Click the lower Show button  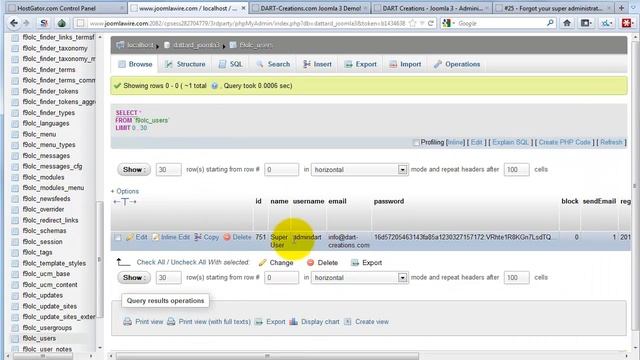[x=134, y=278]
